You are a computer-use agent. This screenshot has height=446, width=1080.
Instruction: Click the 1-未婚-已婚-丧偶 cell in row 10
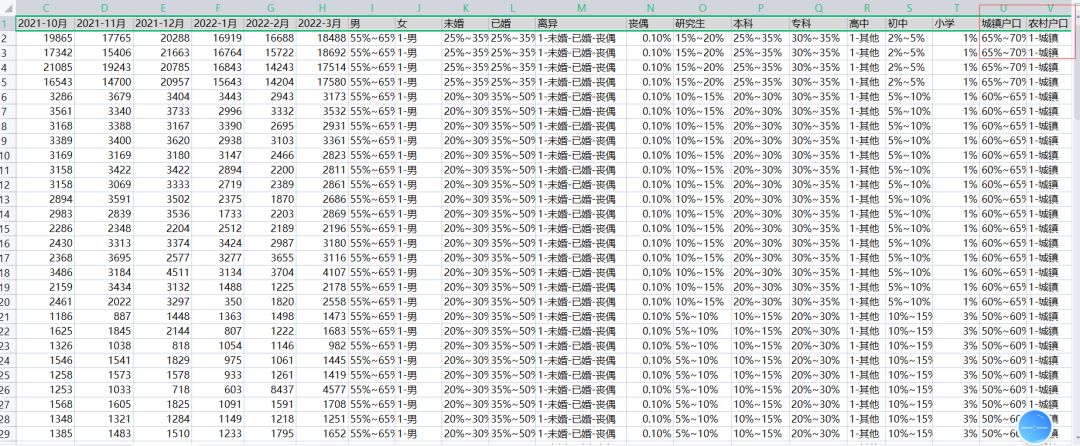581,155
